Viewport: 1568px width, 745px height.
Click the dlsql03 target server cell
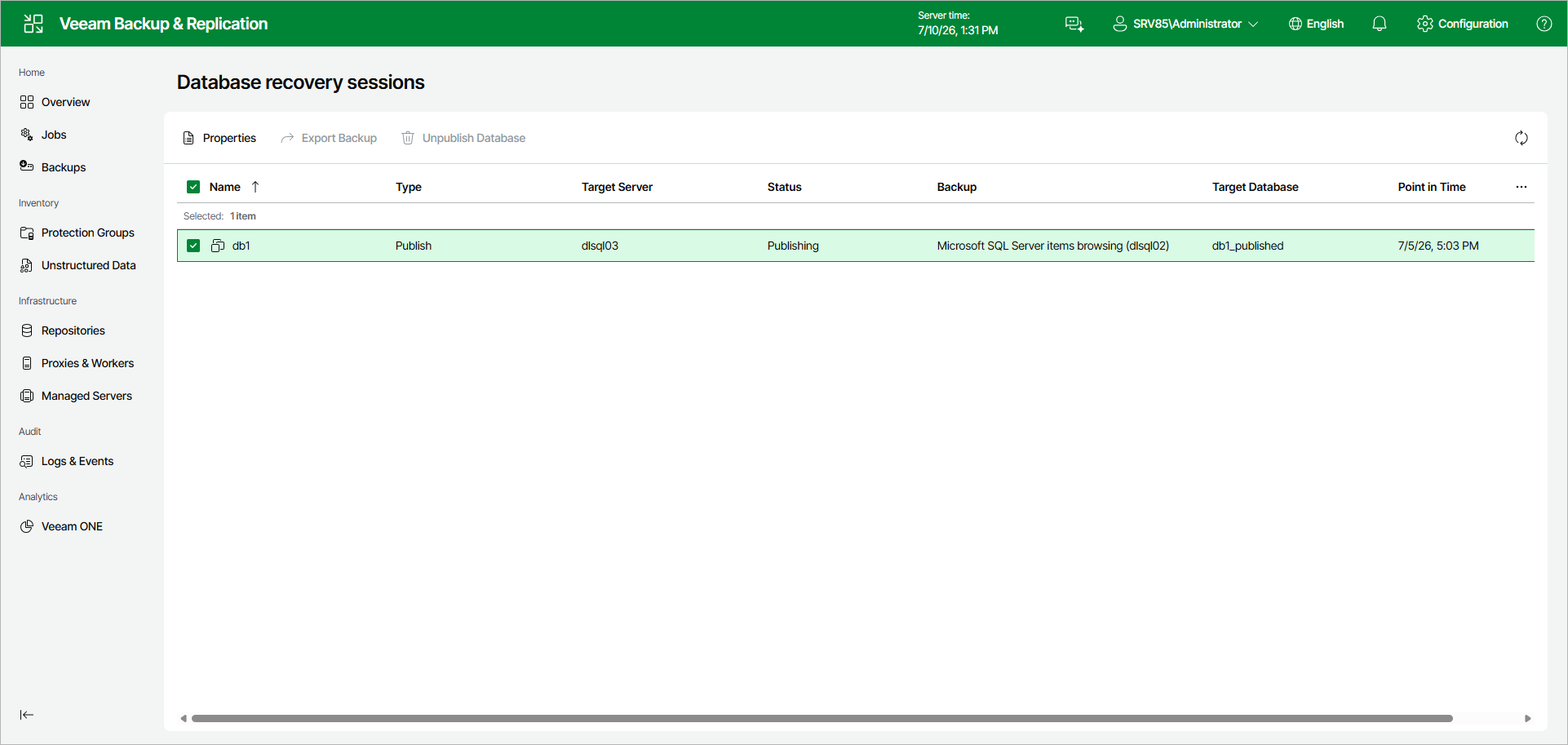[x=600, y=246]
